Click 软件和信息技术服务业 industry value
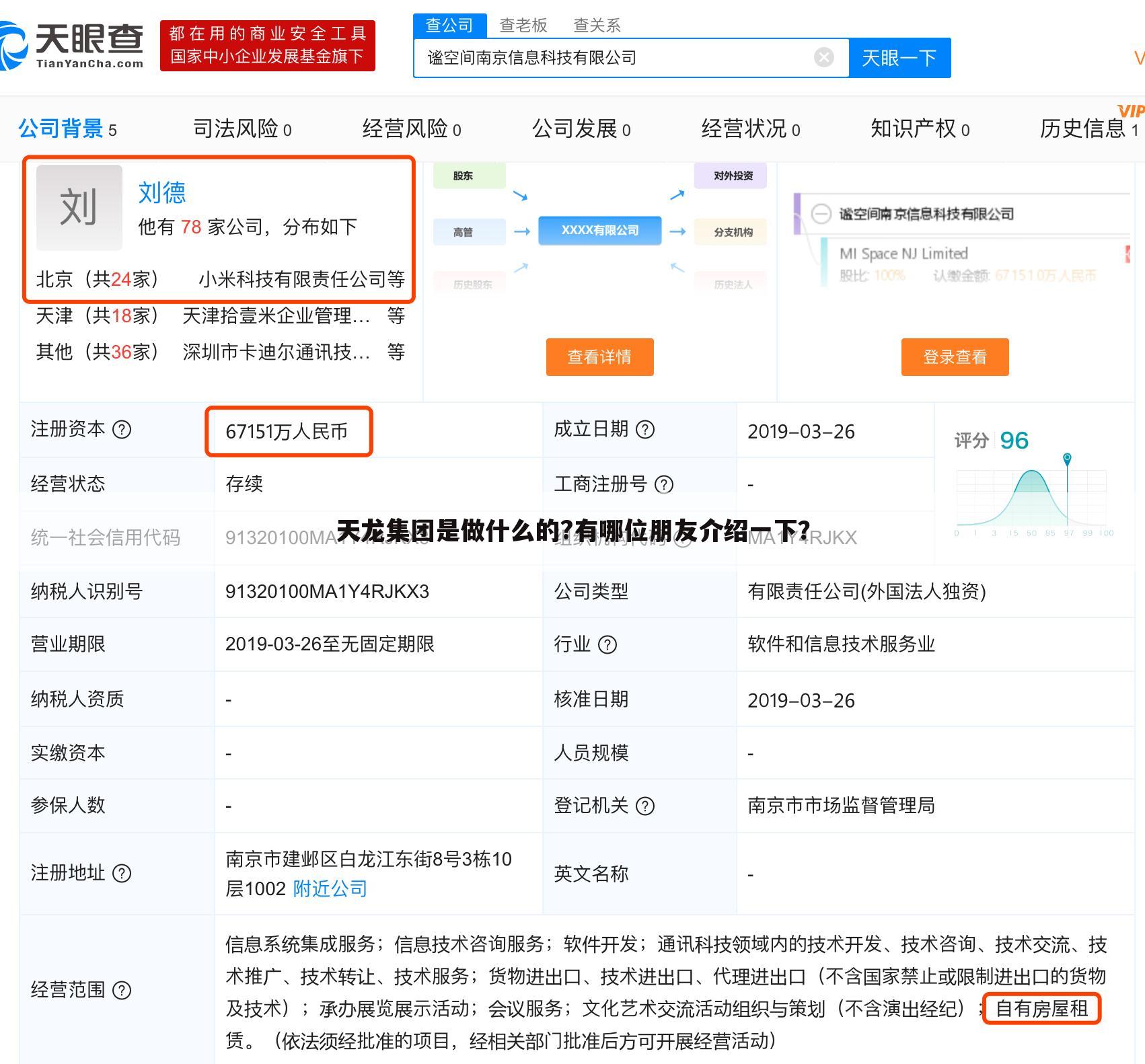The height and width of the screenshot is (1064, 1145). point(842,644)
